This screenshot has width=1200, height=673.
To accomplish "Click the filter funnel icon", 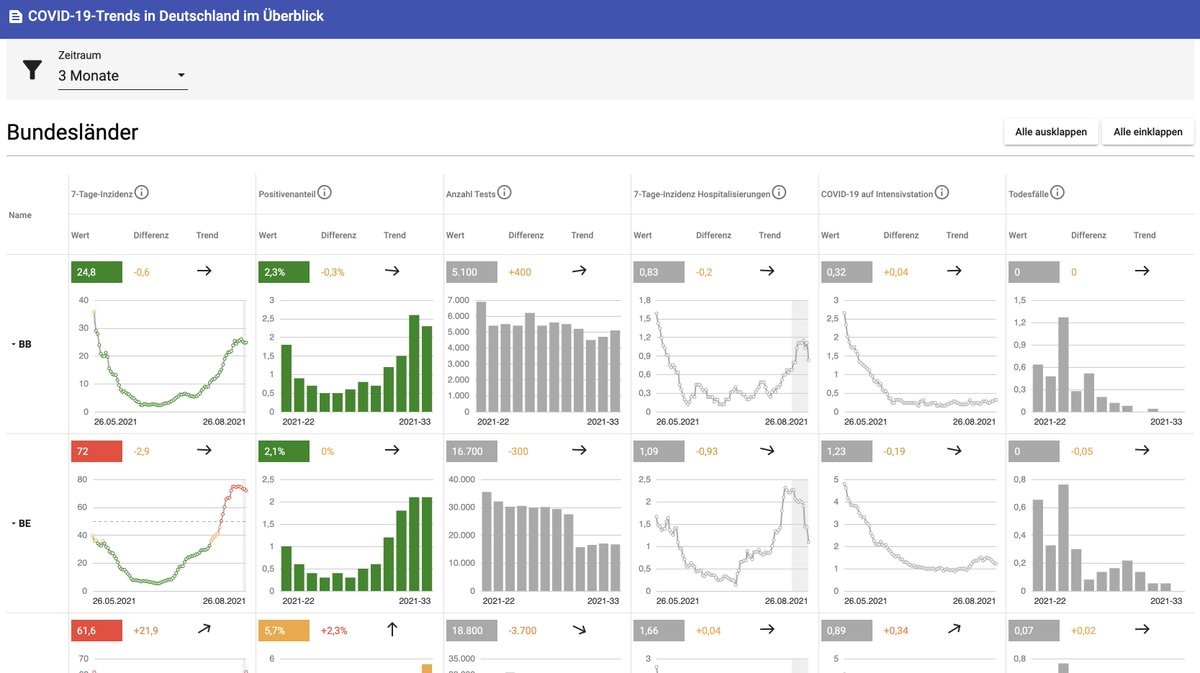I will click(33, 69).
